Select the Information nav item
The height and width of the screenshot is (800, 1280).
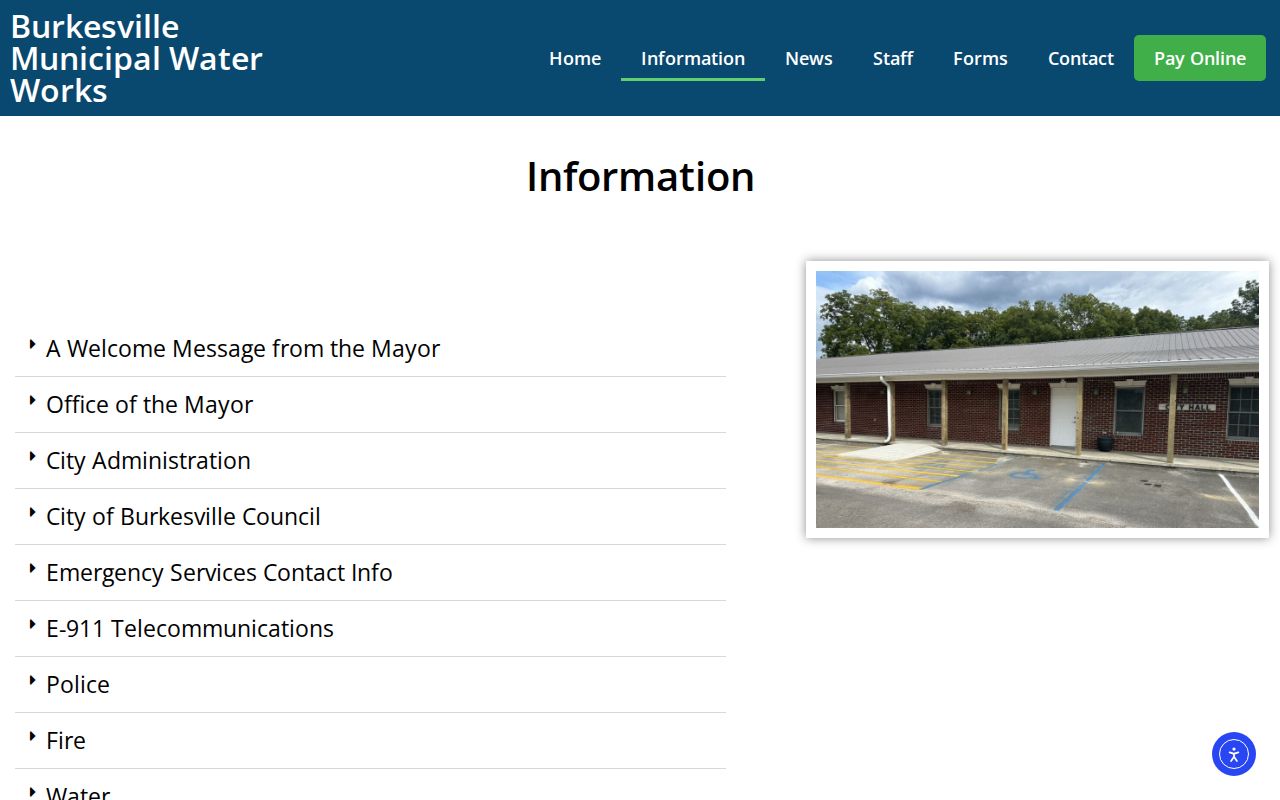click(693, 58)
